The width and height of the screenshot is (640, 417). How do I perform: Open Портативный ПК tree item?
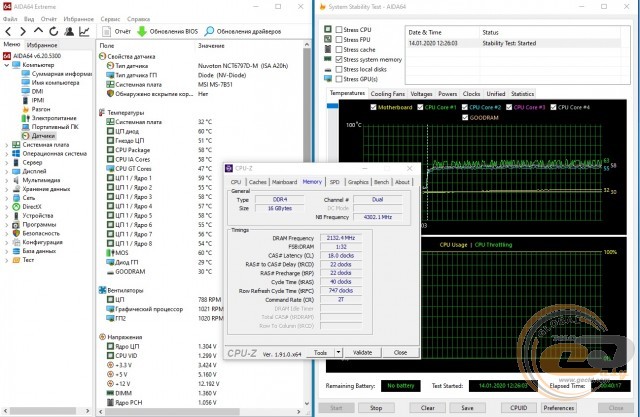click(x=50, y=127)
